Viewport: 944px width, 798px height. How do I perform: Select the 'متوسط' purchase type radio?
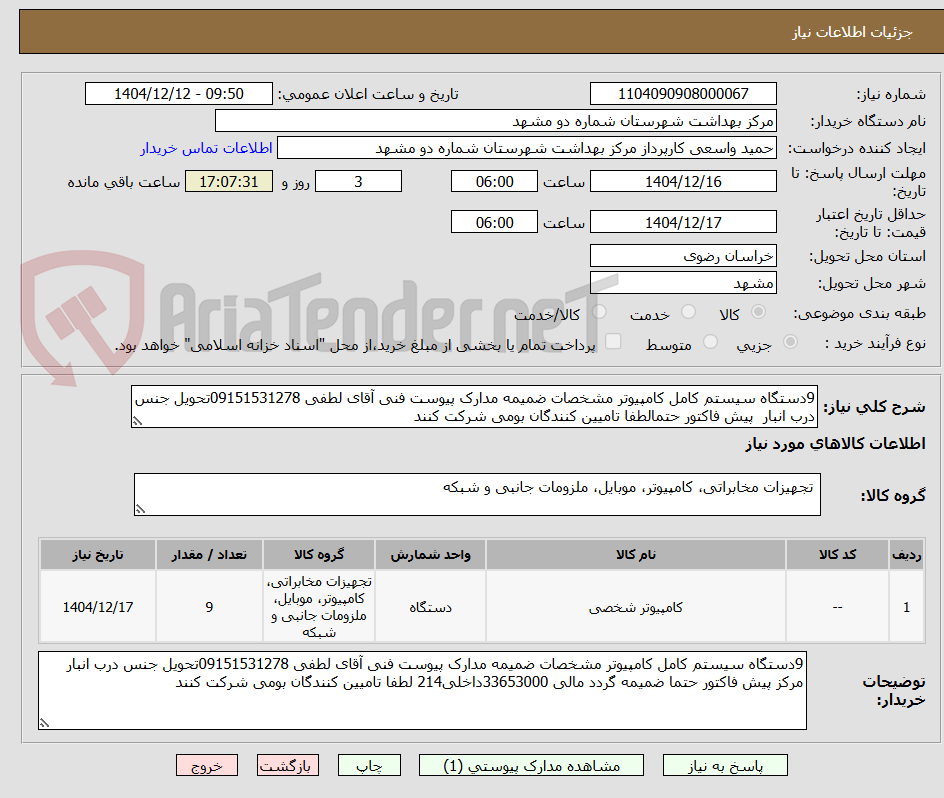[x=710, y=342]
